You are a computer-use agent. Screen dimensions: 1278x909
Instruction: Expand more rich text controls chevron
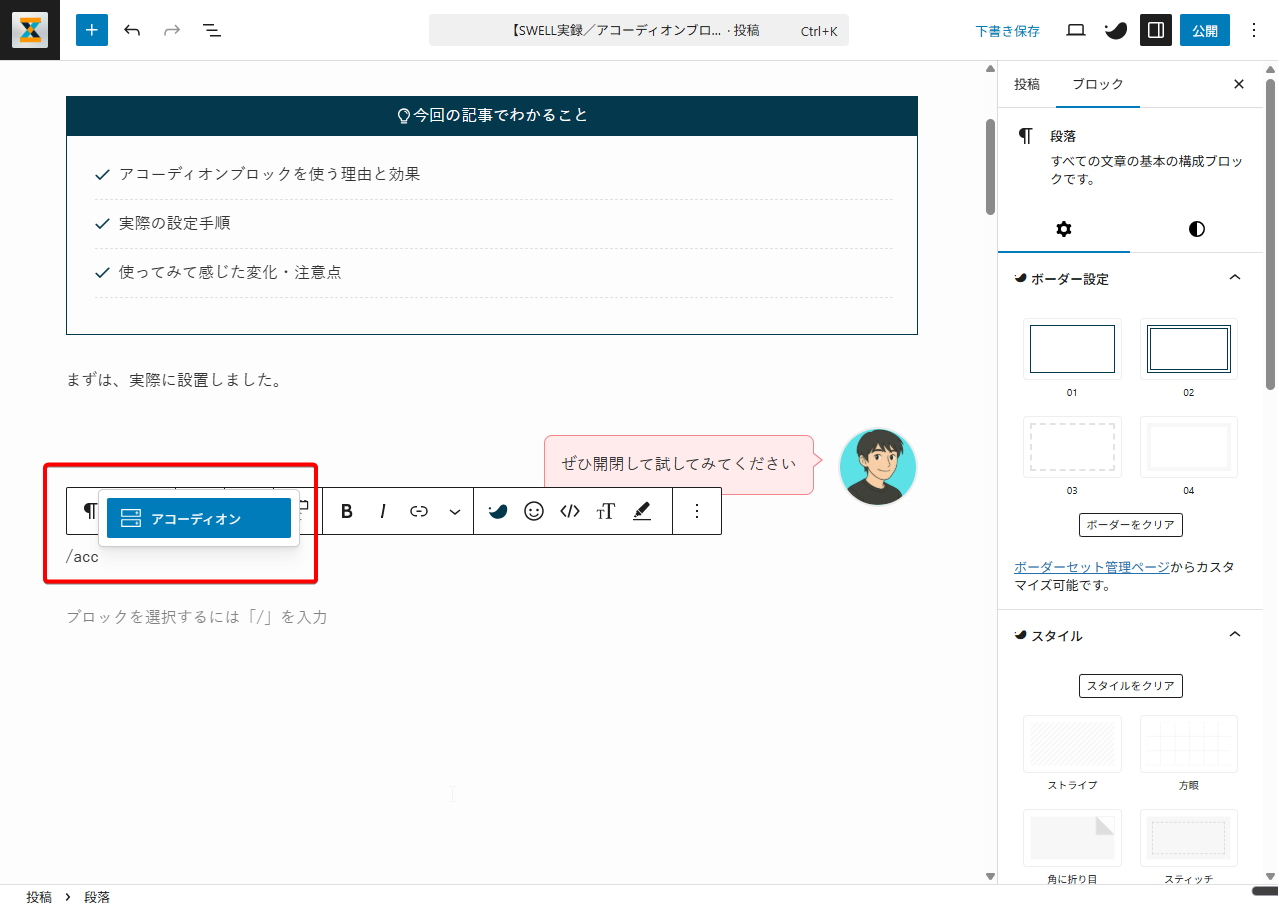[455, 511]
